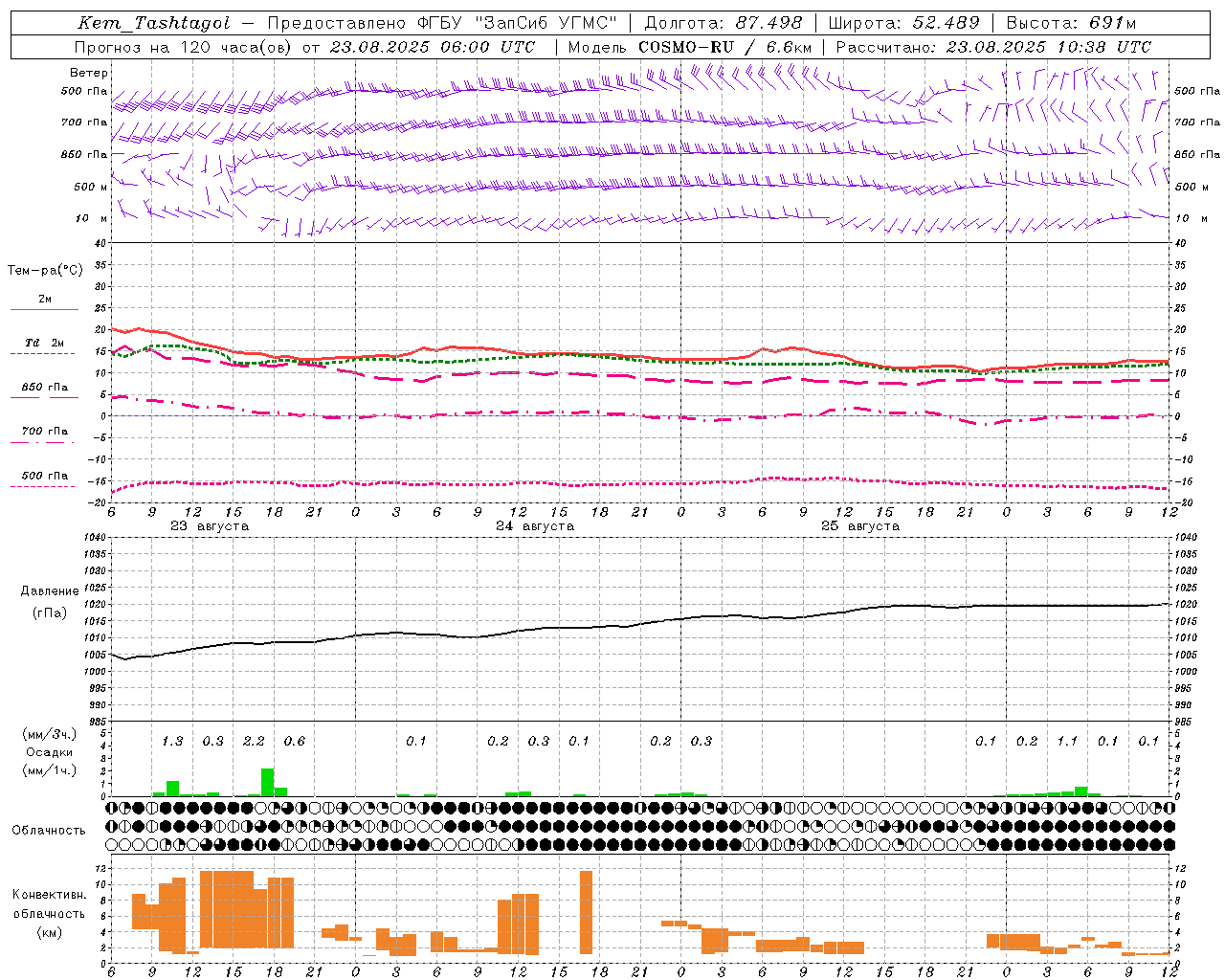Click the (км) unit under облачность
The height and width of the screenshot is (980, 1225).
(49, 932)
